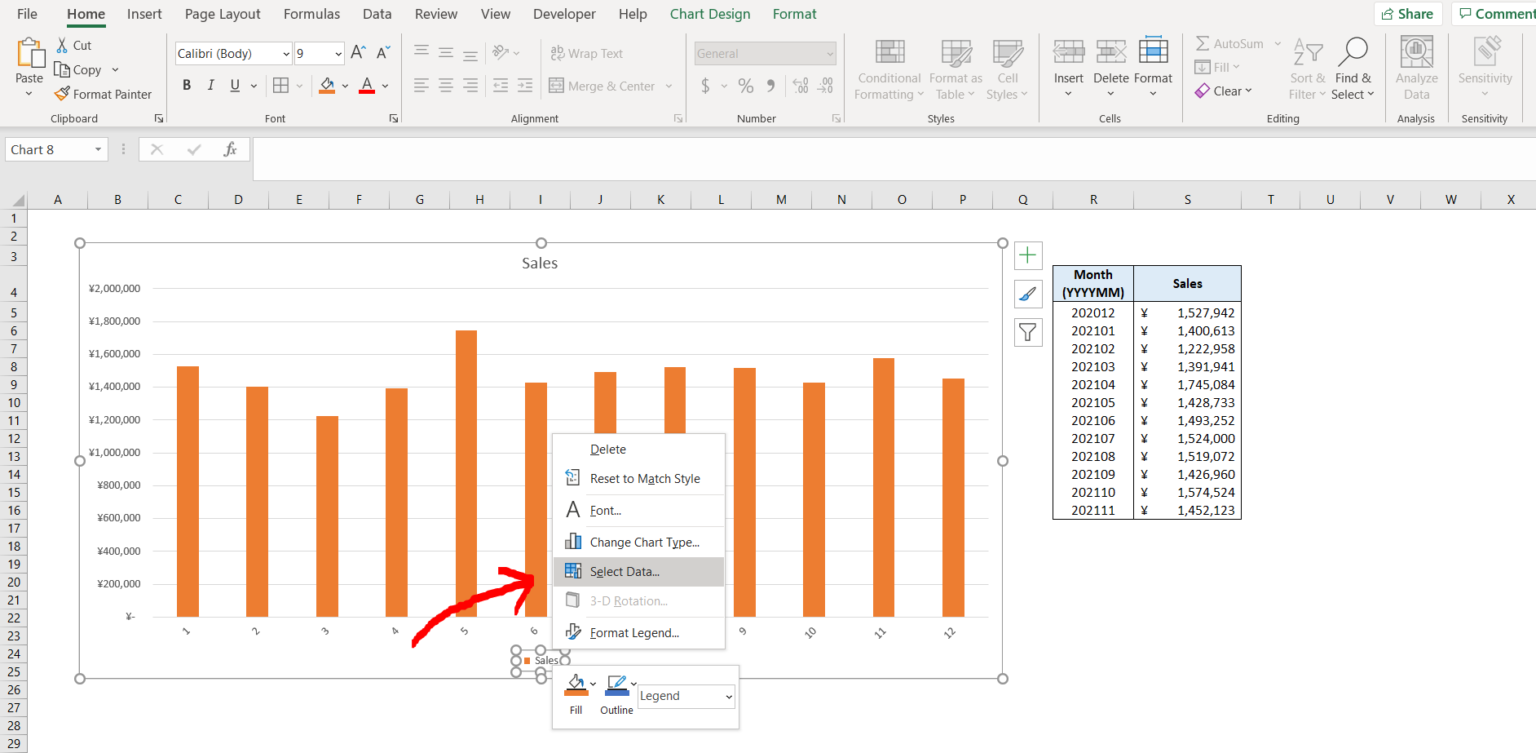
Task: Click the Percent Style icon
Action: click(x=745, y=86)
